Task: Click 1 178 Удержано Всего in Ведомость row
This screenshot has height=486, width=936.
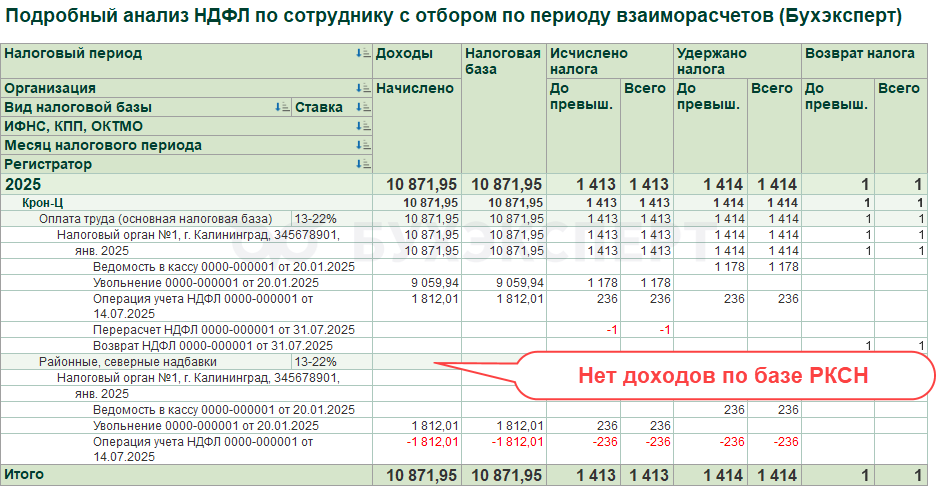Action: 784,267
